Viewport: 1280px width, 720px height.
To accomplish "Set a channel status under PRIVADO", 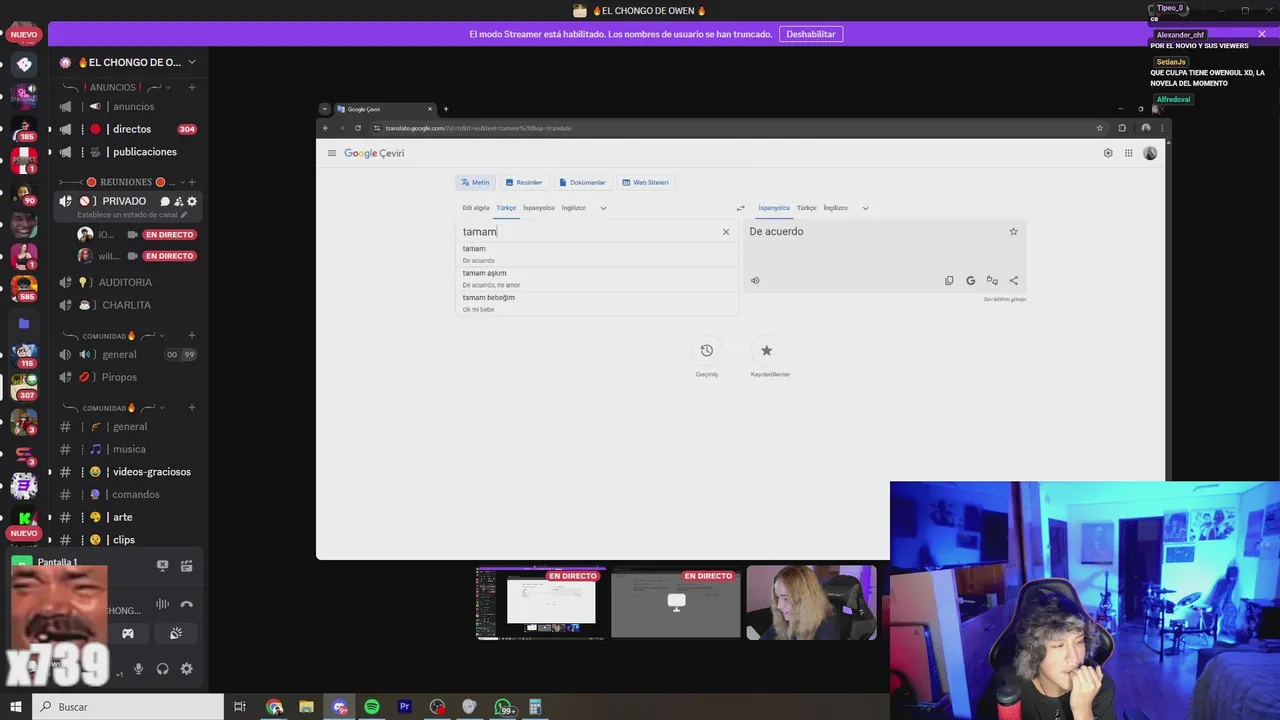I will tap(133, 215).
